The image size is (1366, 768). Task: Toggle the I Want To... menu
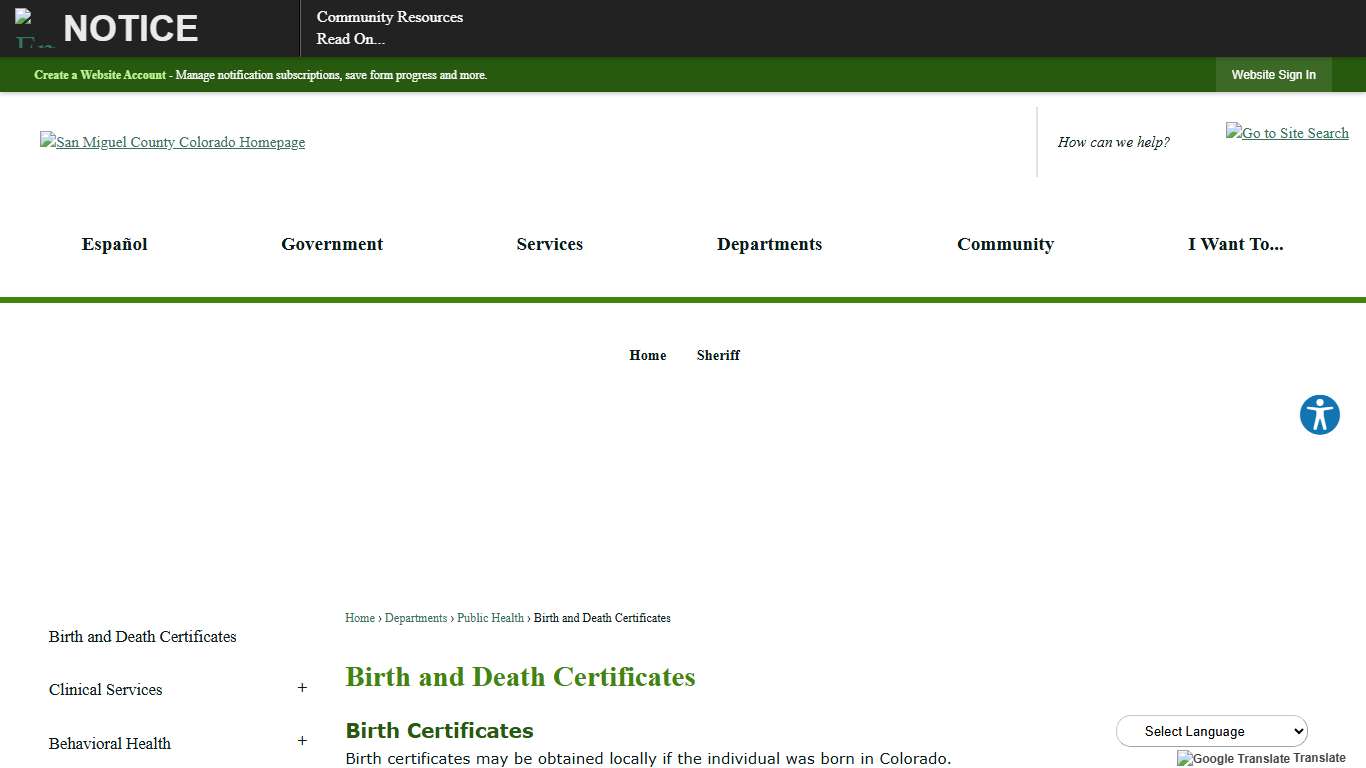1236,244
